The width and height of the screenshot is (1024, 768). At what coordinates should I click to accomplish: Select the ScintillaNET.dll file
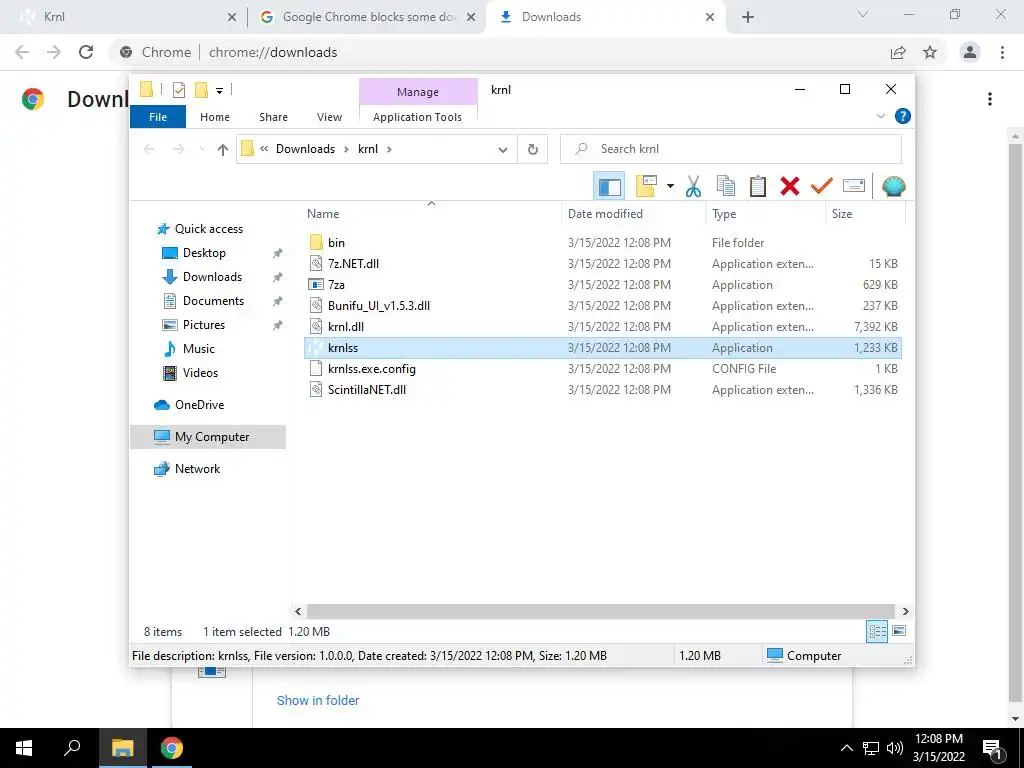[603, 390]
